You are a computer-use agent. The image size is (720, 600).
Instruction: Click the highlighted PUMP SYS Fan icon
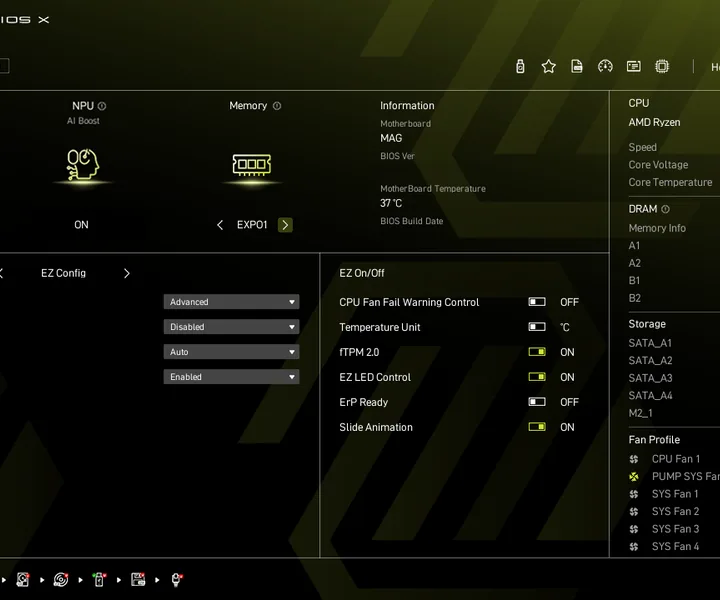(634, 477)
